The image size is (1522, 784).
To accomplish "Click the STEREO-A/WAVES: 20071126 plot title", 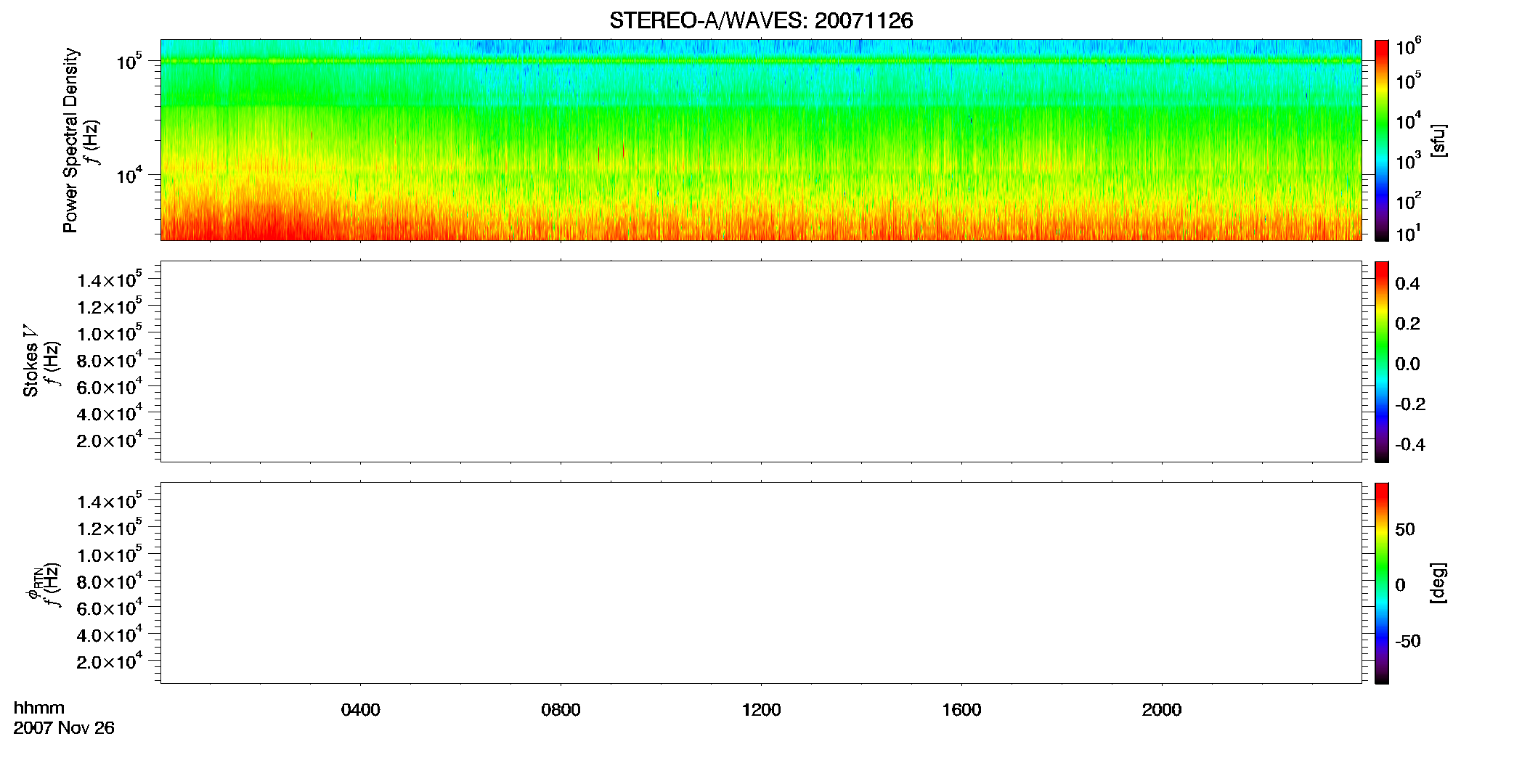I will click(761, 21).
